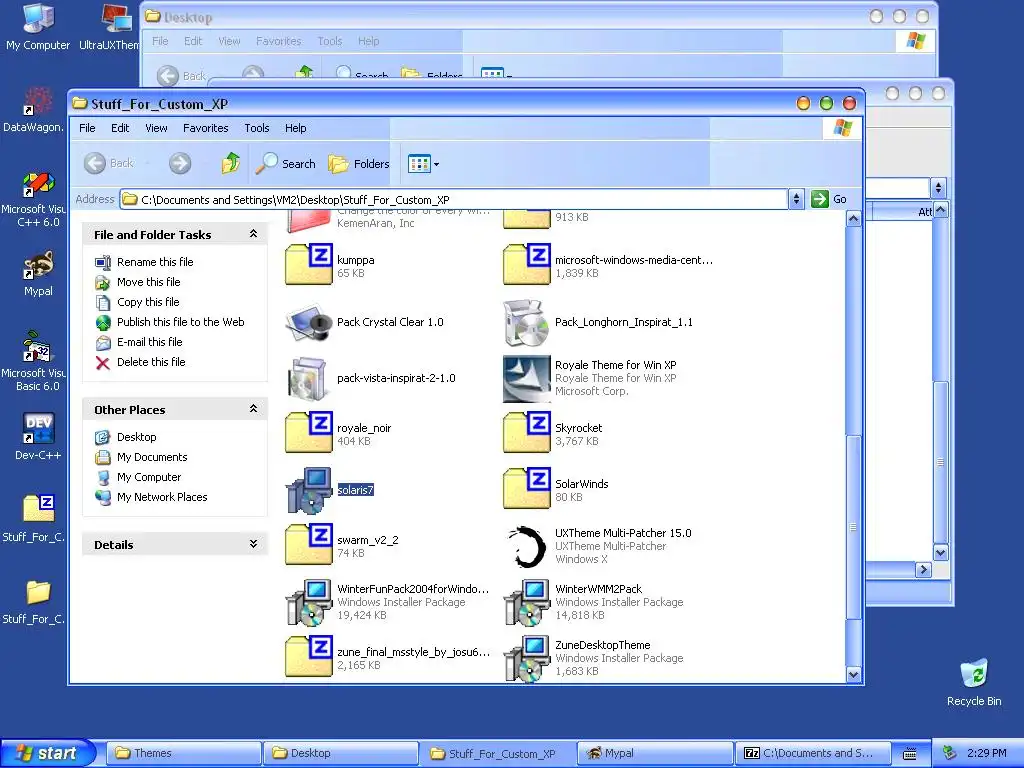Select Microsoft Visual C++ 6.0 shortcut
The width and height of the screenshot is (1024, 768).
click(x=34, y=199)
